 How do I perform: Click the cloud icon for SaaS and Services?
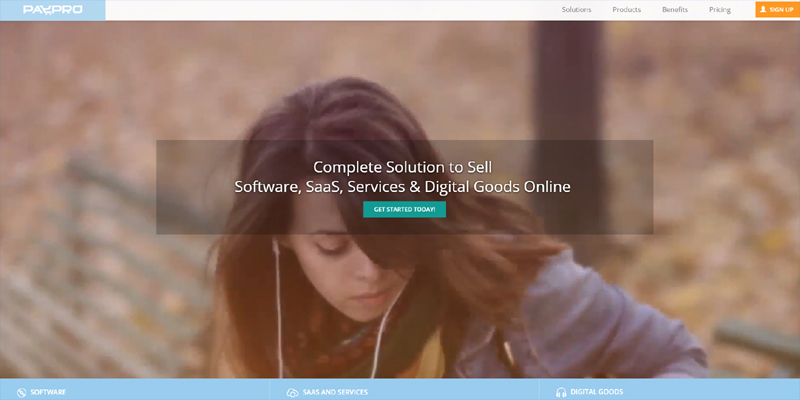pos(292,392)
